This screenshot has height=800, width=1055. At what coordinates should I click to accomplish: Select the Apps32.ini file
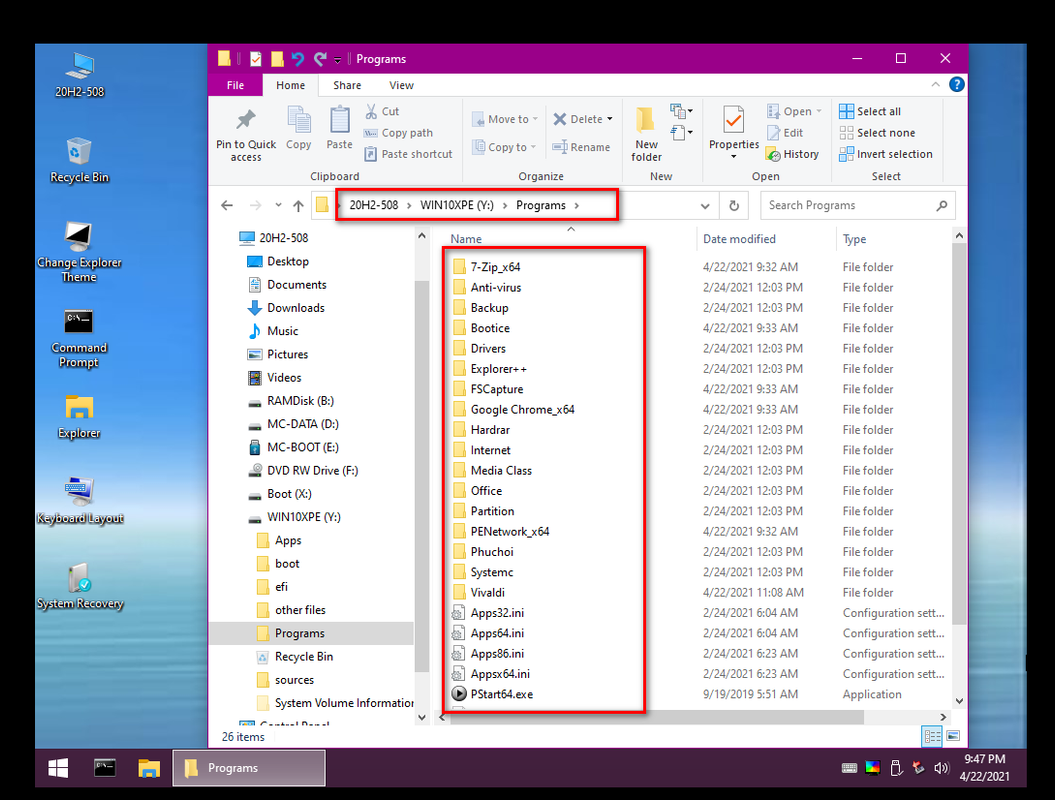(497, 613)
